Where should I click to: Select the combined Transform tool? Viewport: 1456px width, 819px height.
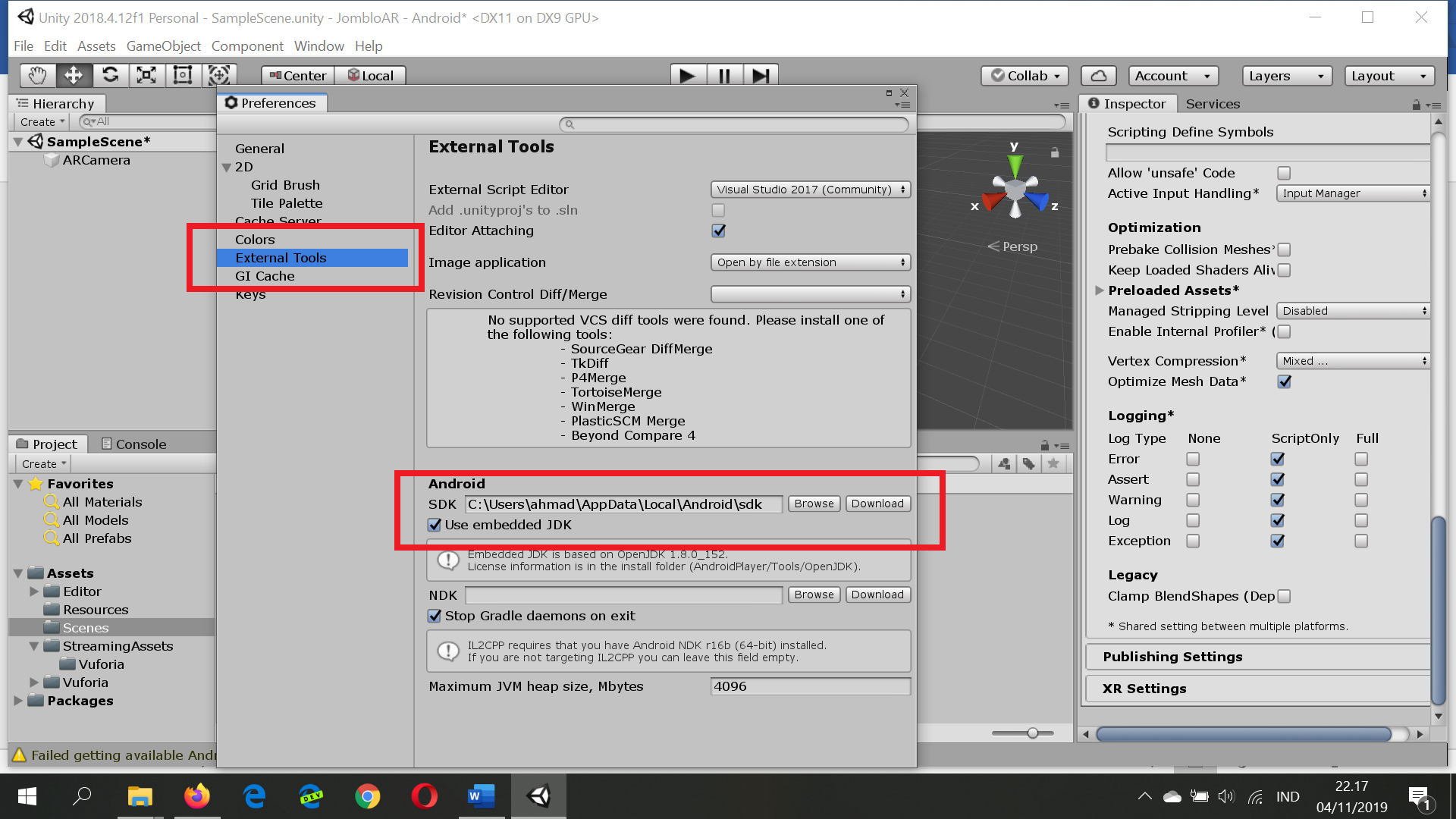(219, 75)
